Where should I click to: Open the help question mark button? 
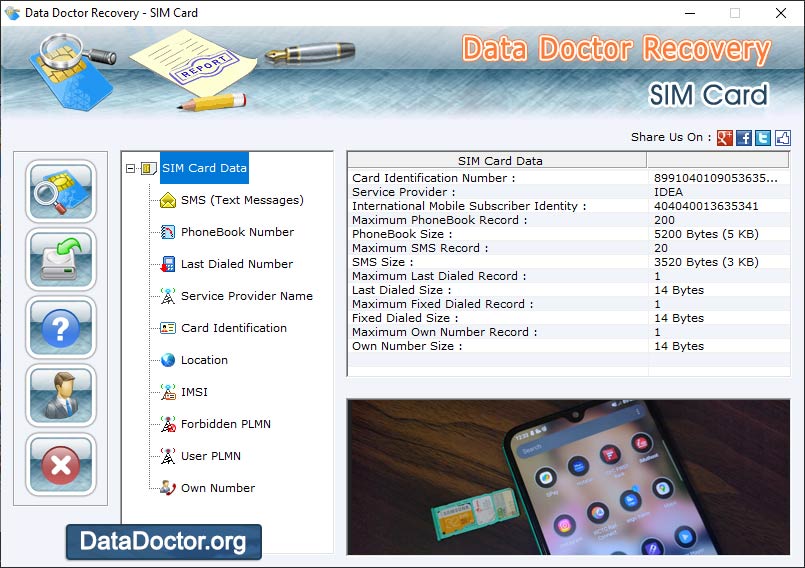tap(61, 328)
